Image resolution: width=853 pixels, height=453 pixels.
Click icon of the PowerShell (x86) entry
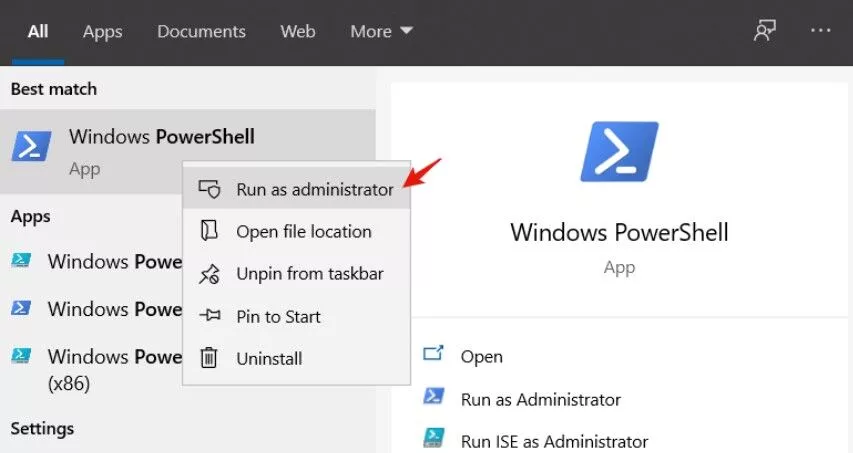pyautogui.click(x=21, y=356)
